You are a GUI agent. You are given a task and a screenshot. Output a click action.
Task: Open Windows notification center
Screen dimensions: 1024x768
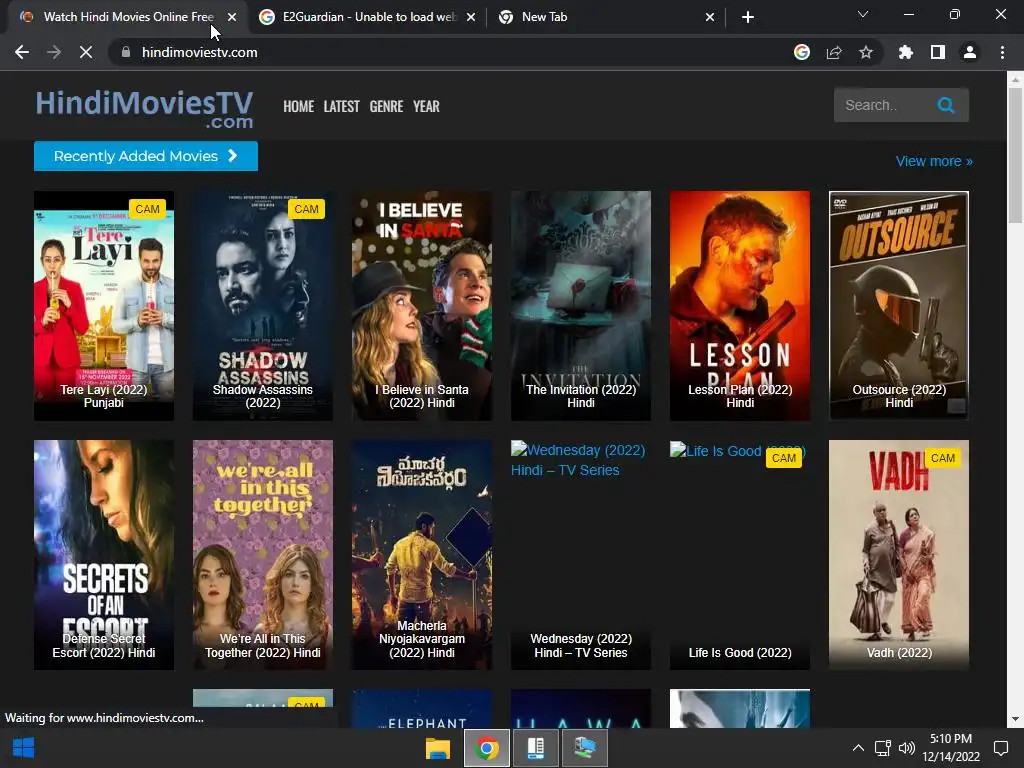(1001, 748)
